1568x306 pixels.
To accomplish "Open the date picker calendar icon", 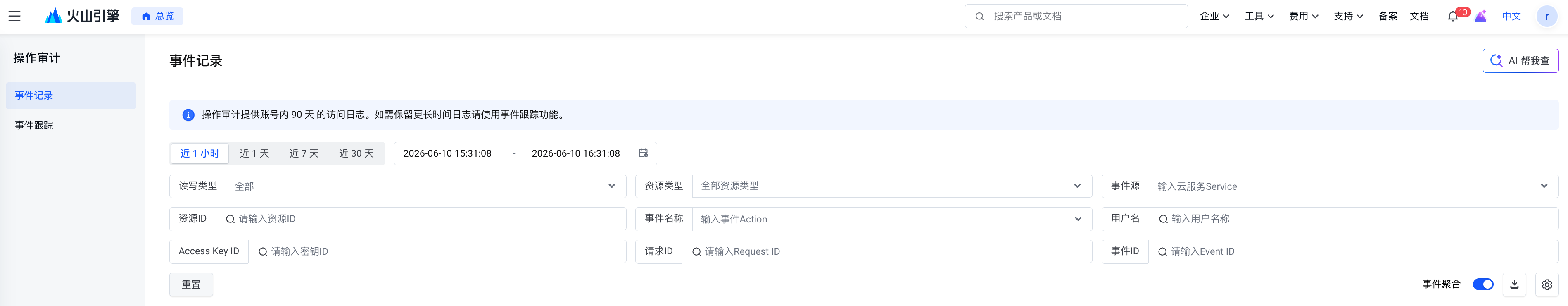I will (644, 153).
